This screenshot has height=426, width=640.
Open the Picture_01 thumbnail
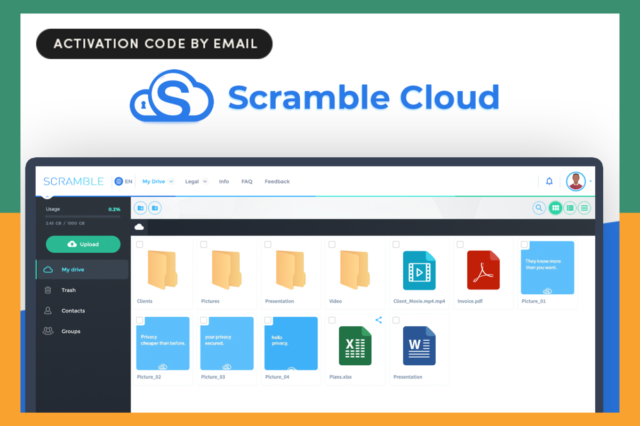(547, 267)
